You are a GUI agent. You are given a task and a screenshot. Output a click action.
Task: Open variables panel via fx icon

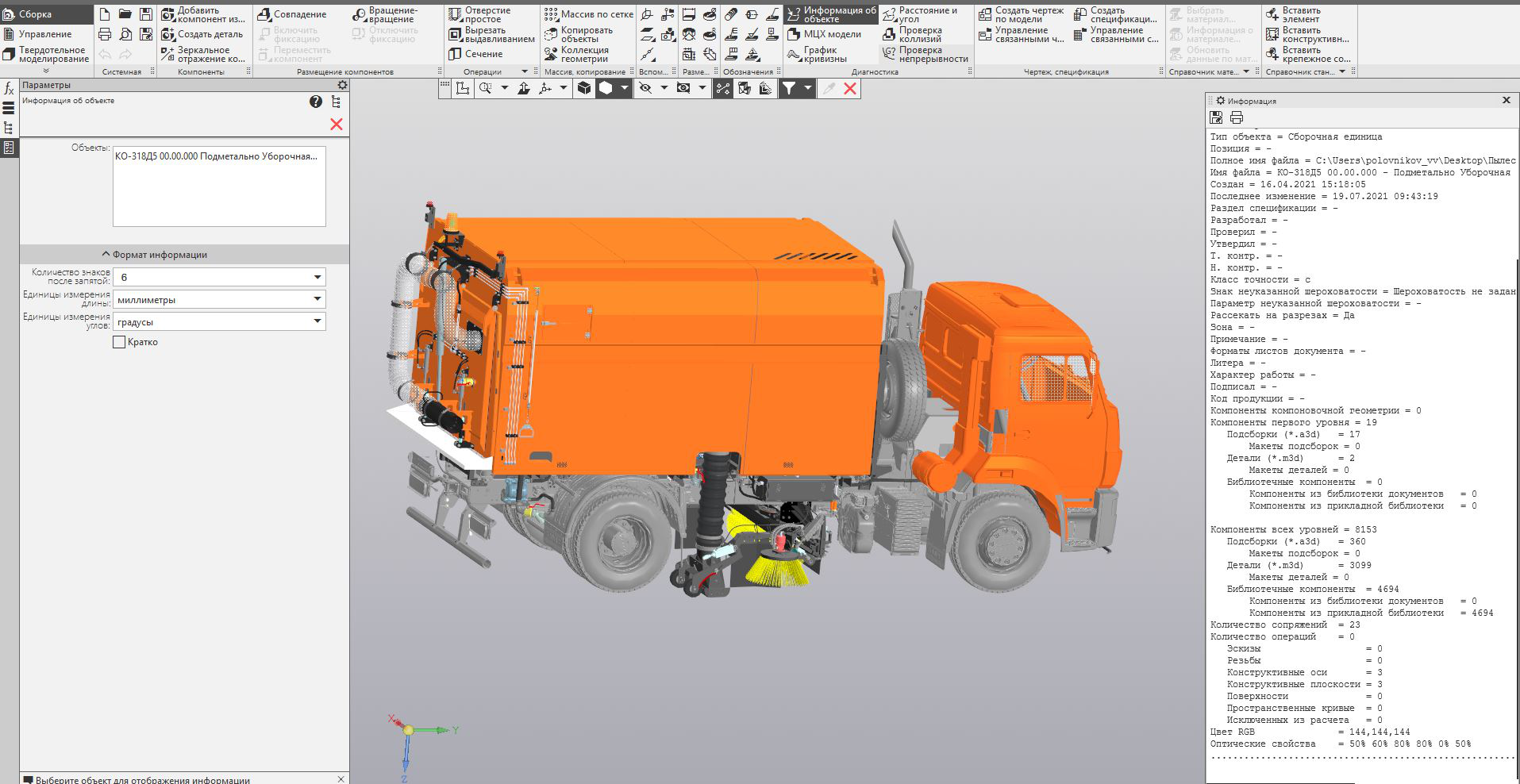10,89
